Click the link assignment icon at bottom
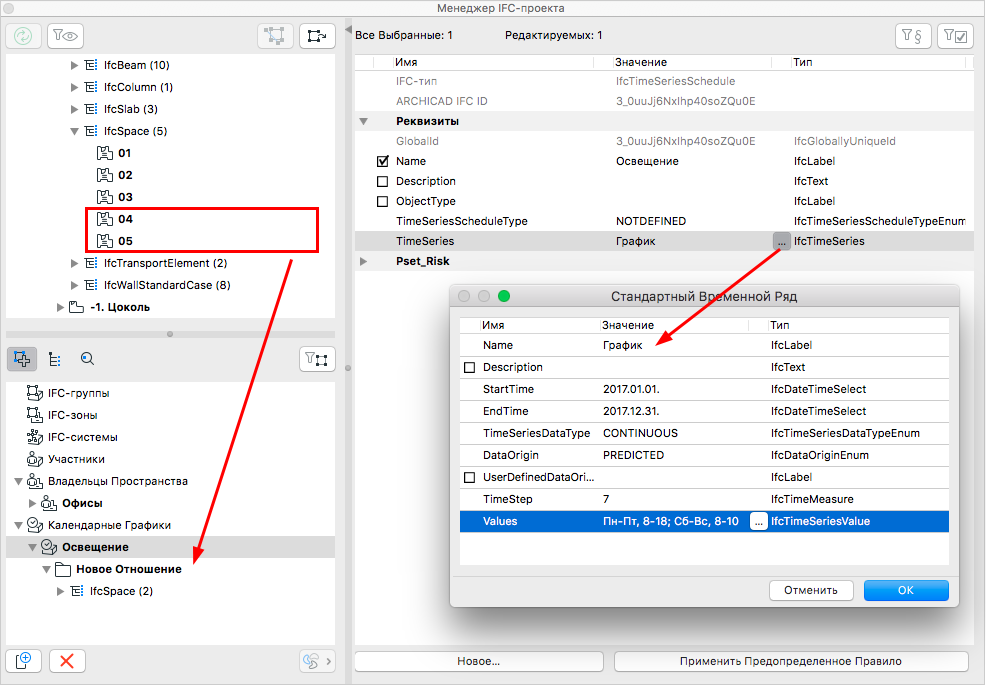Viewport: 986px width, 687px height. [317, 661]
